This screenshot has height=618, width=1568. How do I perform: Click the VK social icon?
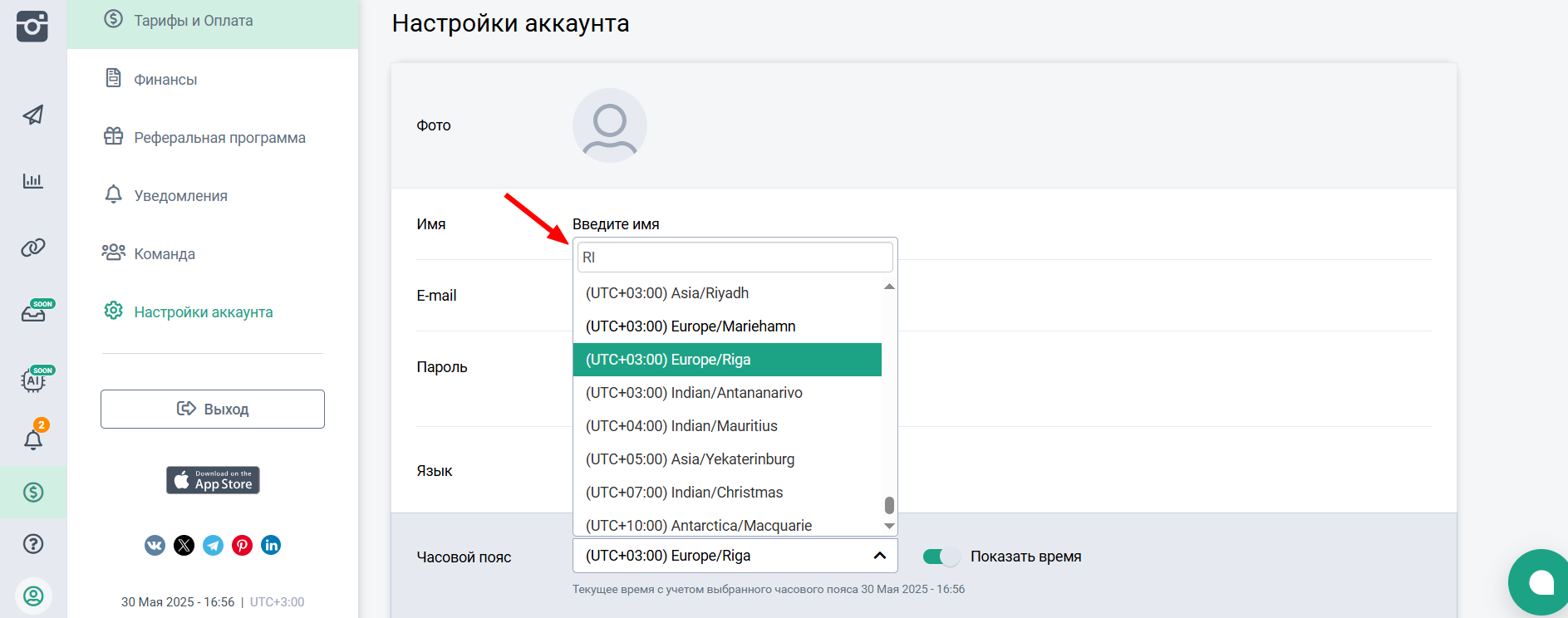tap(155, 545)
